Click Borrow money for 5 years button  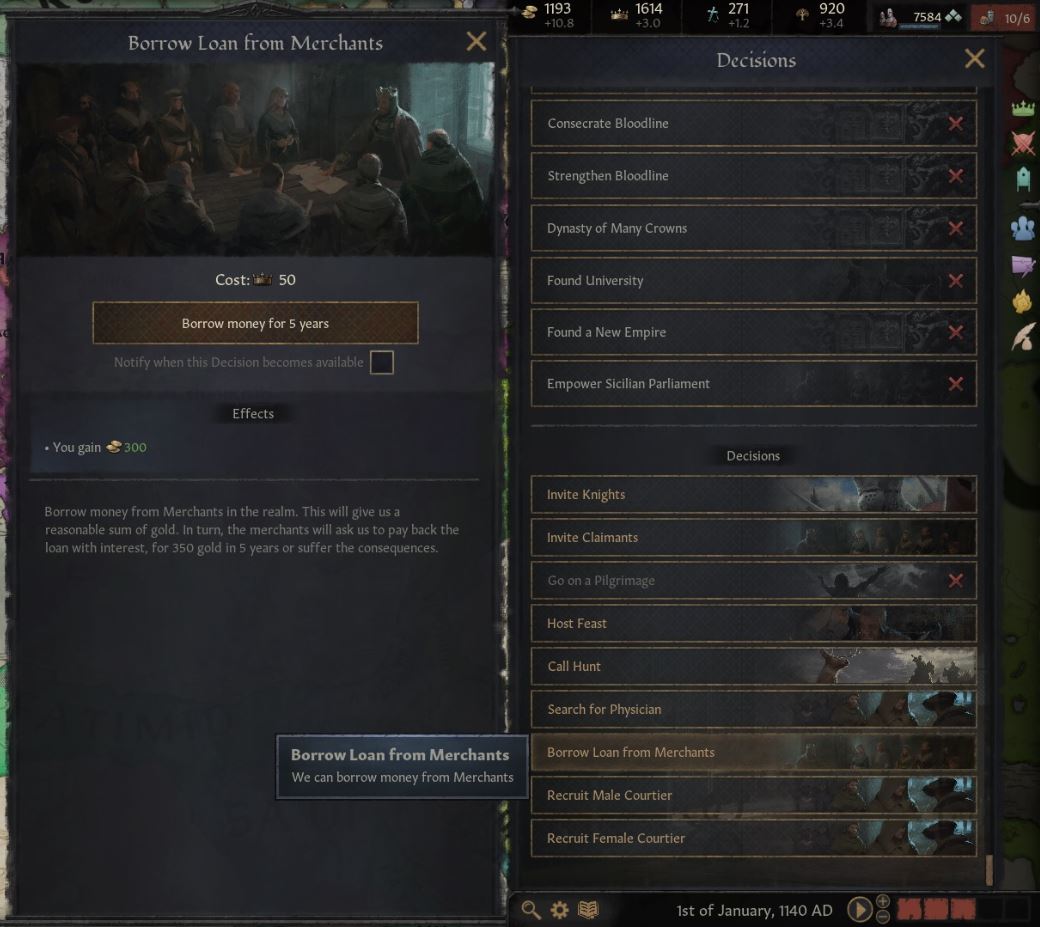pos(255,323)
